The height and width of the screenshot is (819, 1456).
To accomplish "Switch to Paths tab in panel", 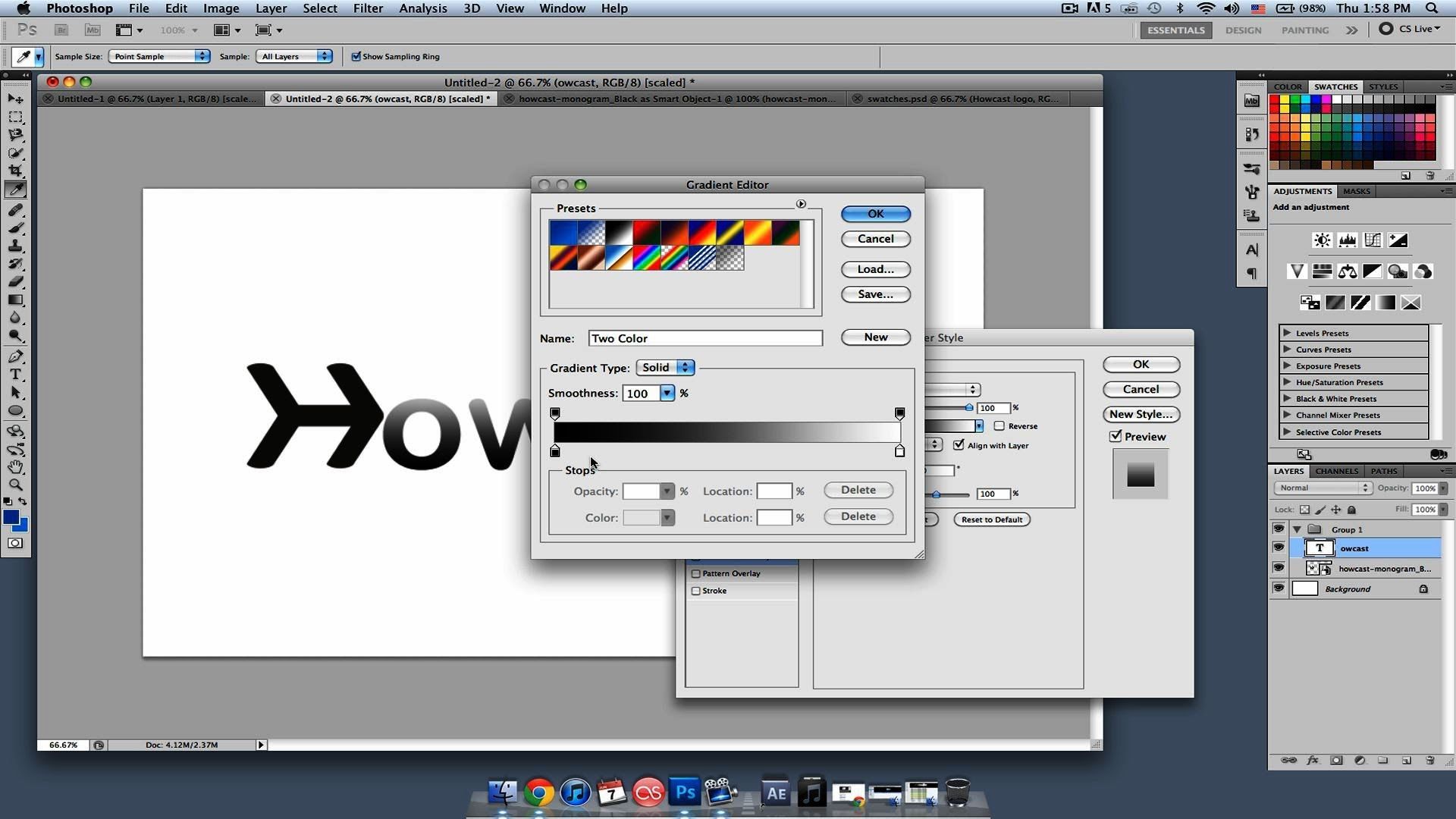I will point(1384,470).
